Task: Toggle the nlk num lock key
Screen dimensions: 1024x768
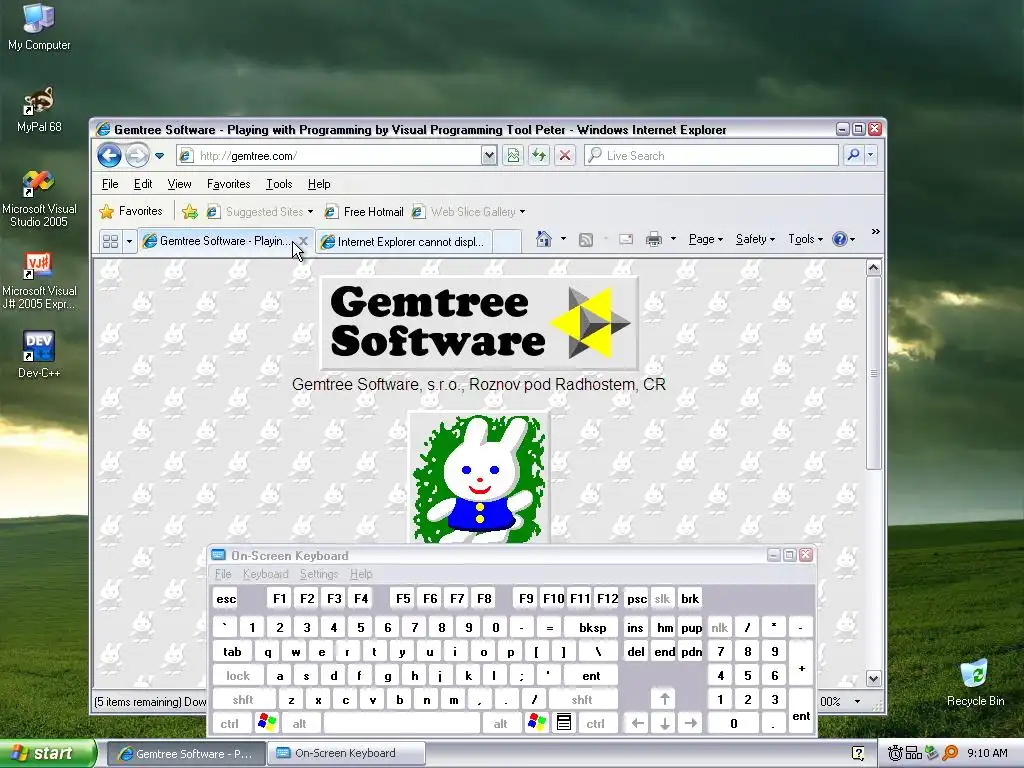Action: coord(719,628)
